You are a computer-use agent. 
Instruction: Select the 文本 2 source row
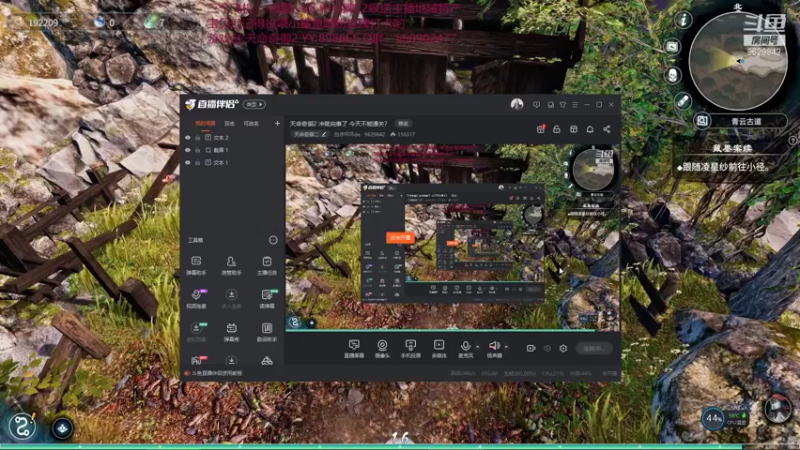coord(231,138)
